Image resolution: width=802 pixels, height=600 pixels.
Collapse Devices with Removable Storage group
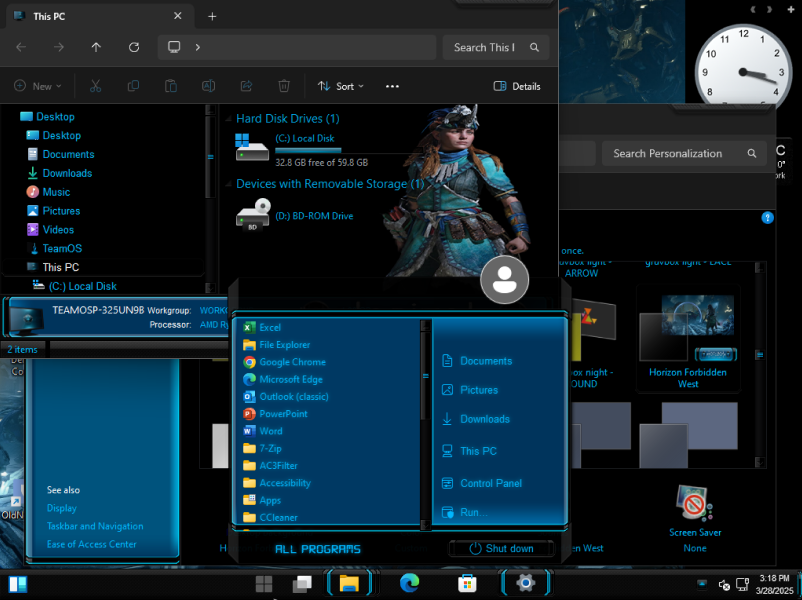pyautogui.click(x=228, y=184)
